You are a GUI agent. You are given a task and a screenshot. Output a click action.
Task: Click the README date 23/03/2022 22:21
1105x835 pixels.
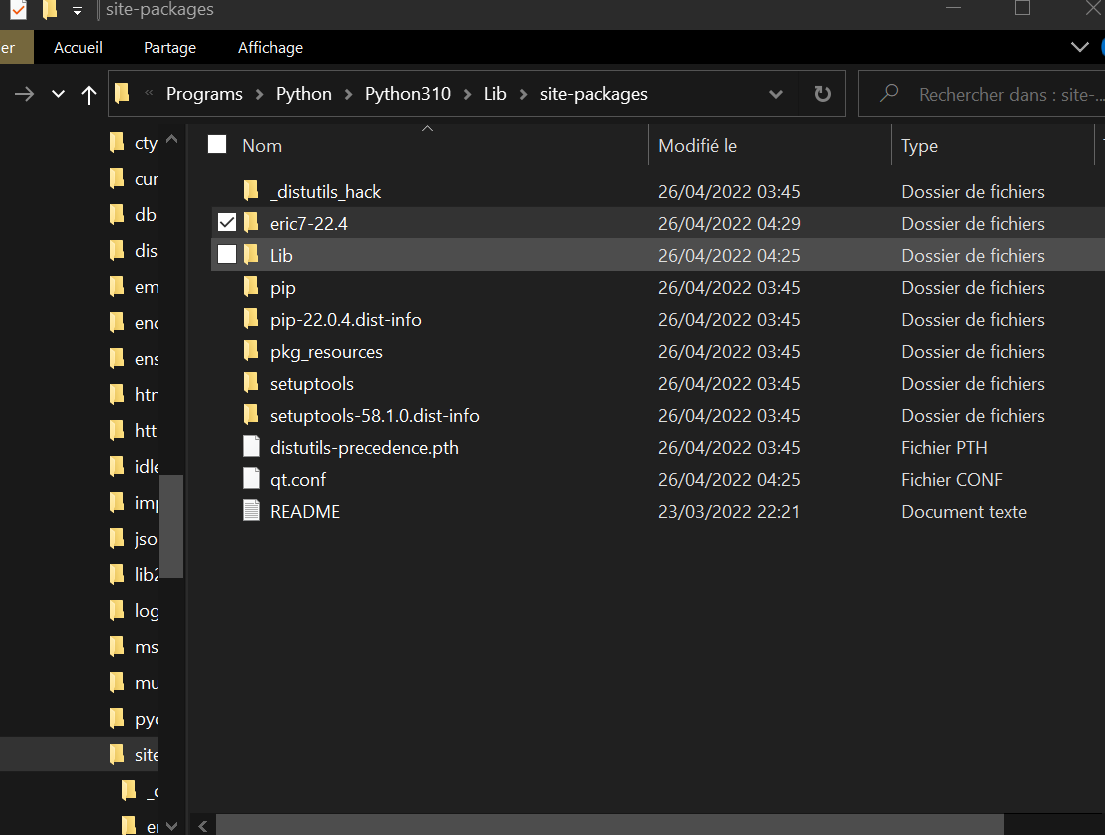pos(729,512)
